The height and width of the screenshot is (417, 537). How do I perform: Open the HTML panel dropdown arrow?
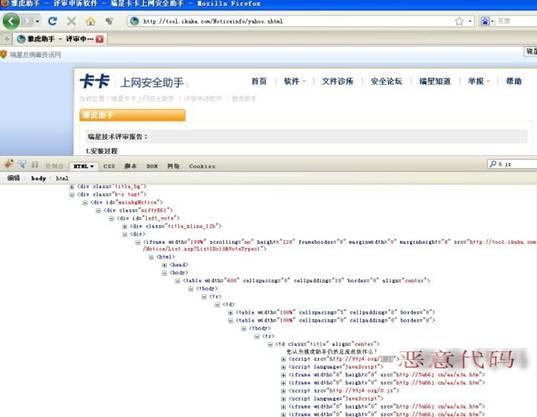tap(92, 166)
